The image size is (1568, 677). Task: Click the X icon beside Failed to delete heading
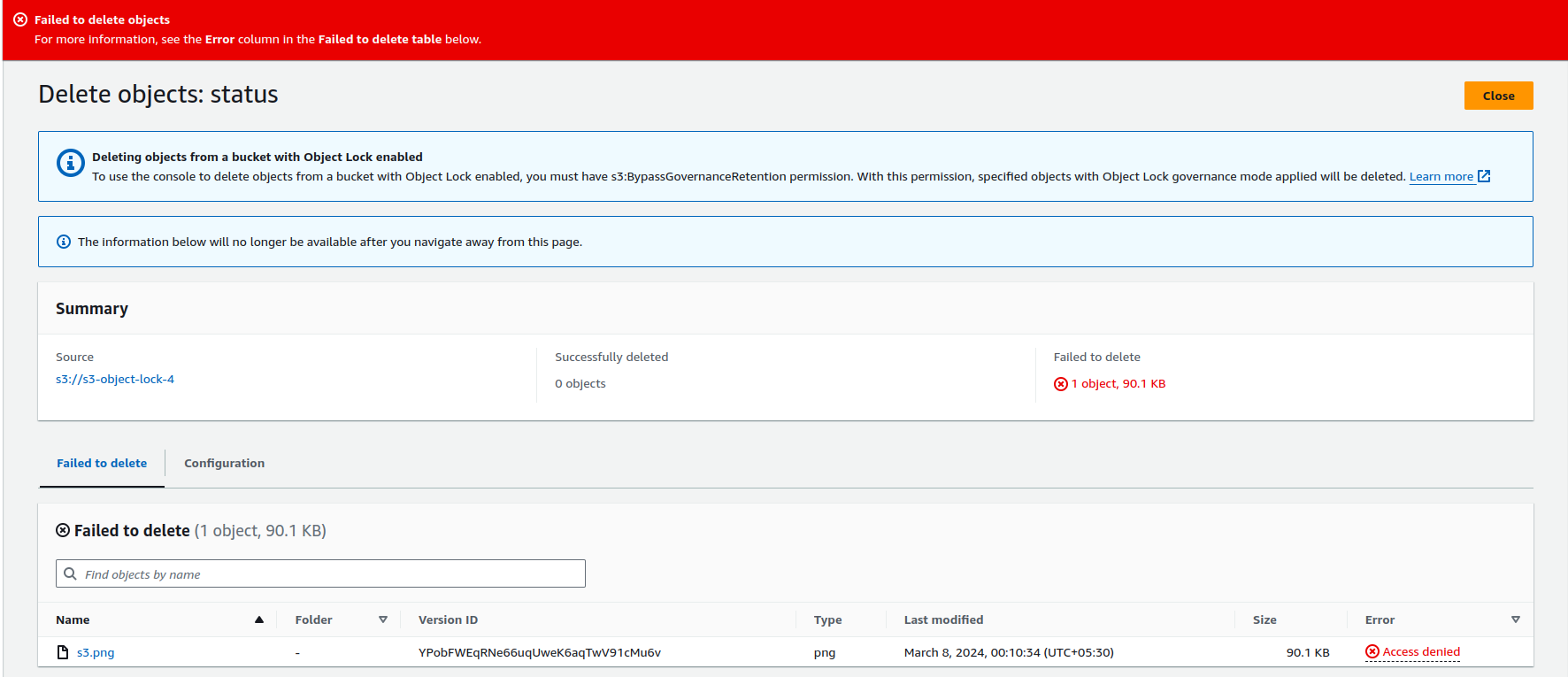coord(63,530)
